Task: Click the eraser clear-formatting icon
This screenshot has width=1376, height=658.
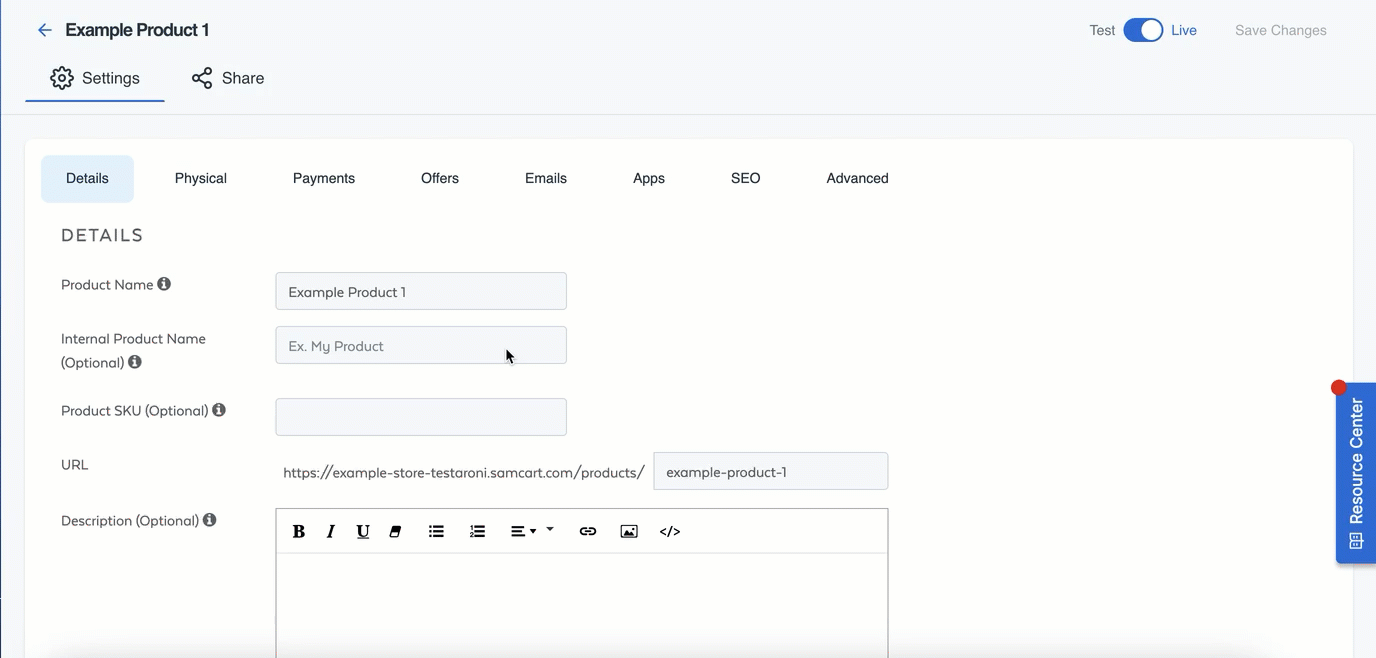Action: tap(395, 531)
